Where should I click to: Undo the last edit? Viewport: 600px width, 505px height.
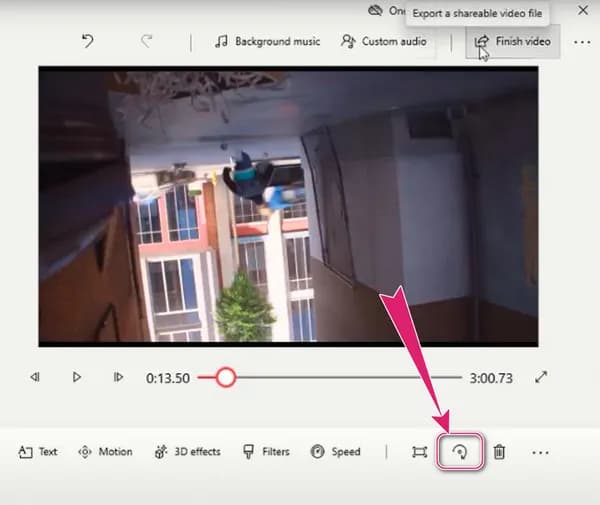pos(89,42)
